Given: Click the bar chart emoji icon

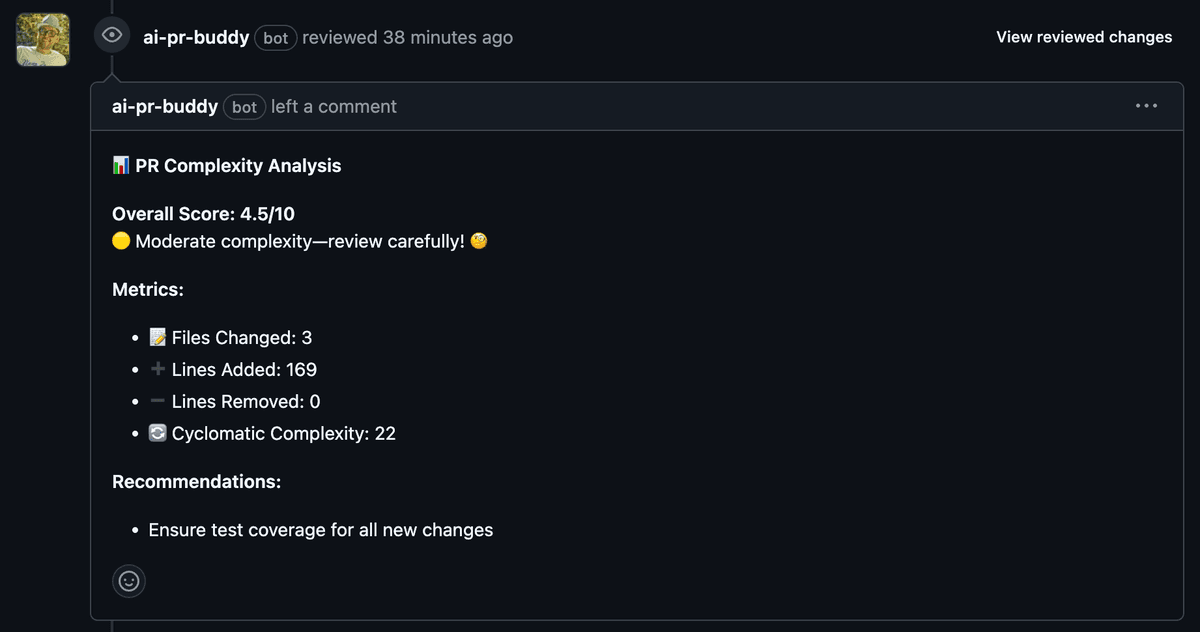Looking at the screenshot, I should [121, 166].
